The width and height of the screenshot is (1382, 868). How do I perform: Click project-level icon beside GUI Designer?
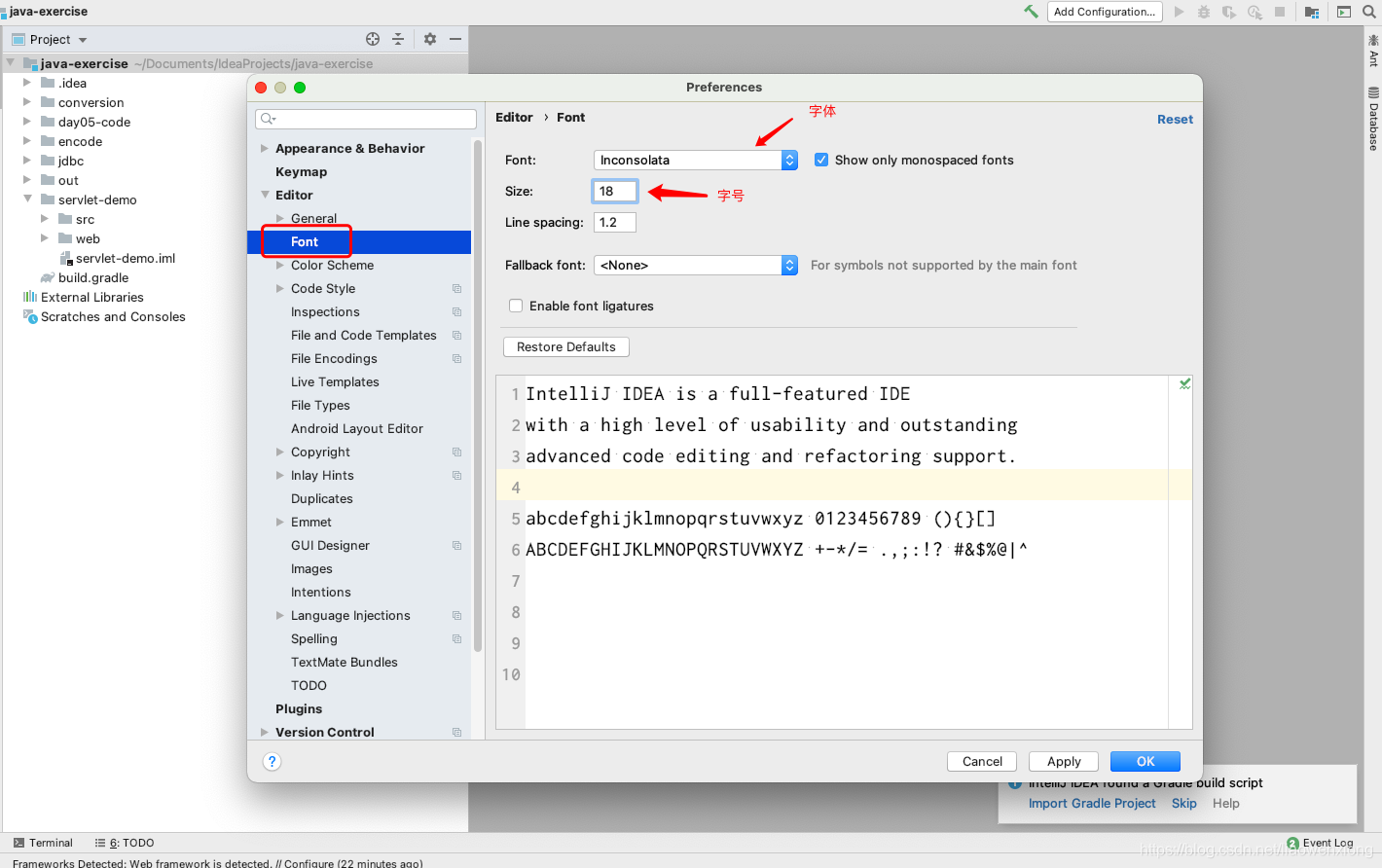[456, 546]
